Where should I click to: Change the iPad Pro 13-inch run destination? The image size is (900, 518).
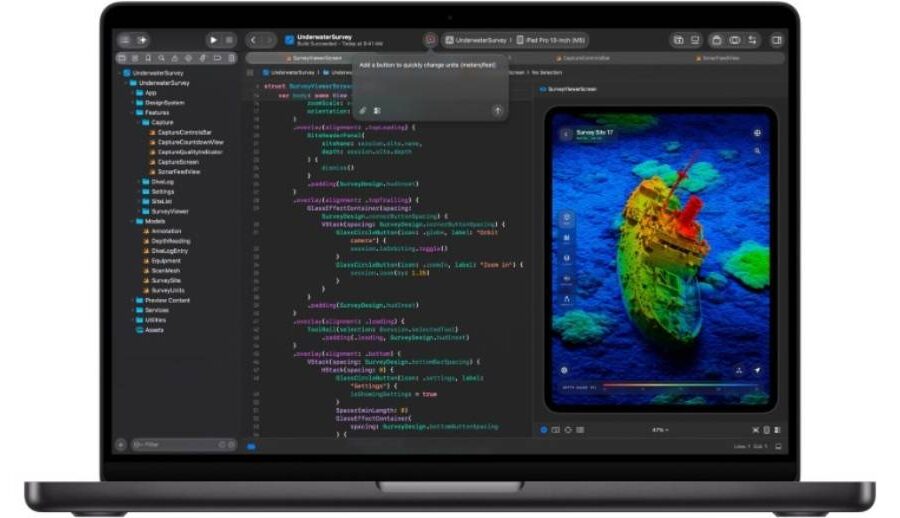point(550,40)
